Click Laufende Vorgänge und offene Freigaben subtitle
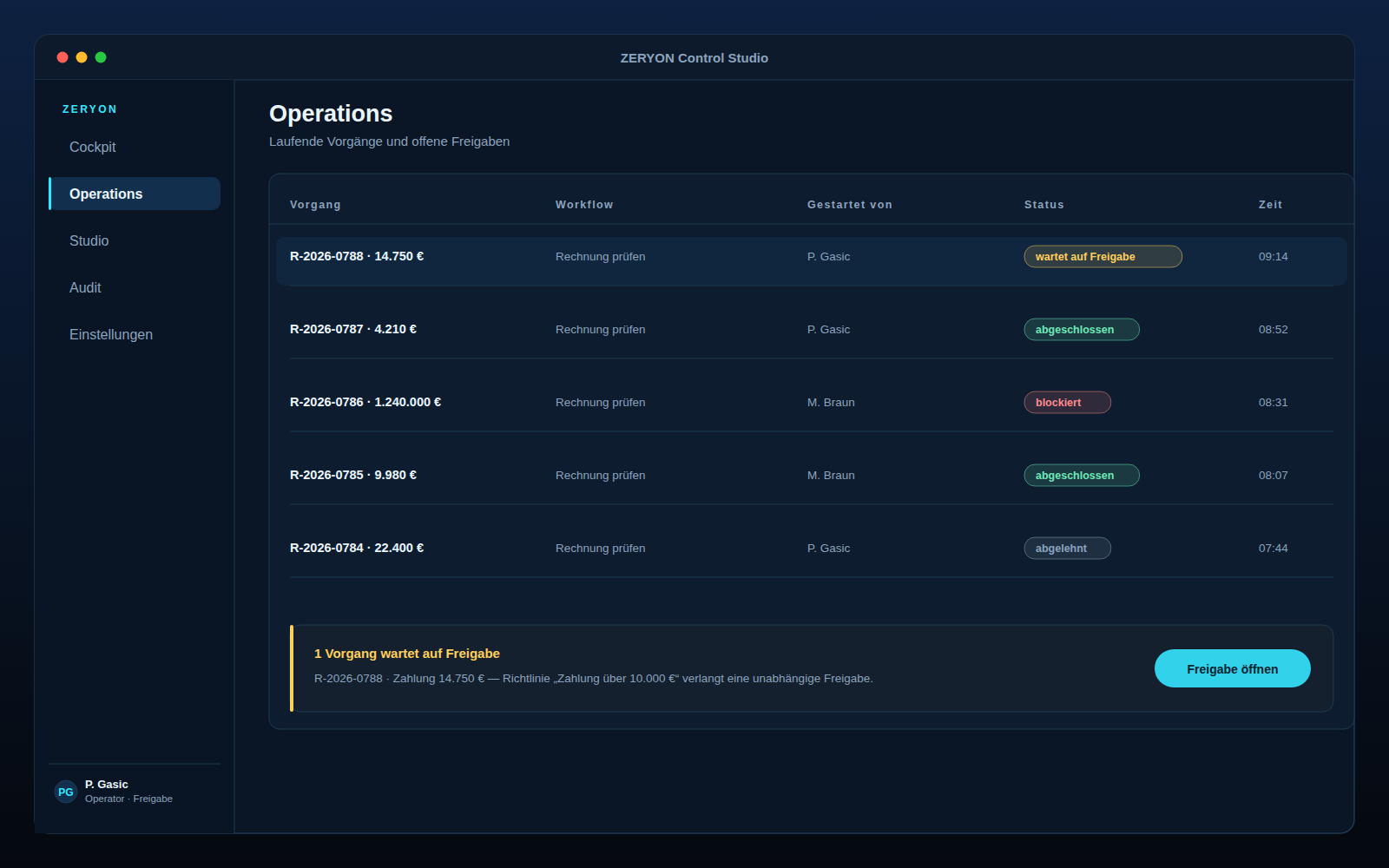 pyautogui.click(x=389, y=141)
